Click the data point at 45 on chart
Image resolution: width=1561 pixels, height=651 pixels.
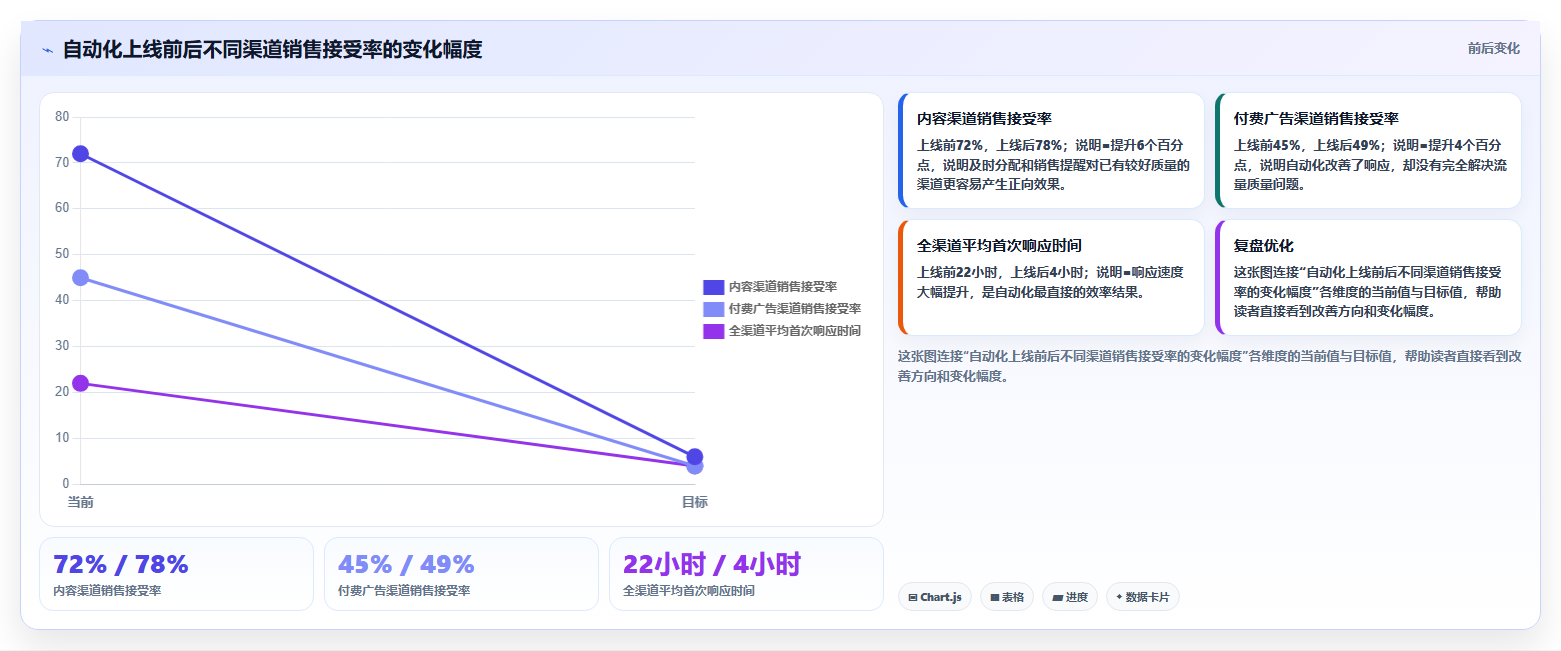[x=81, y=278]
